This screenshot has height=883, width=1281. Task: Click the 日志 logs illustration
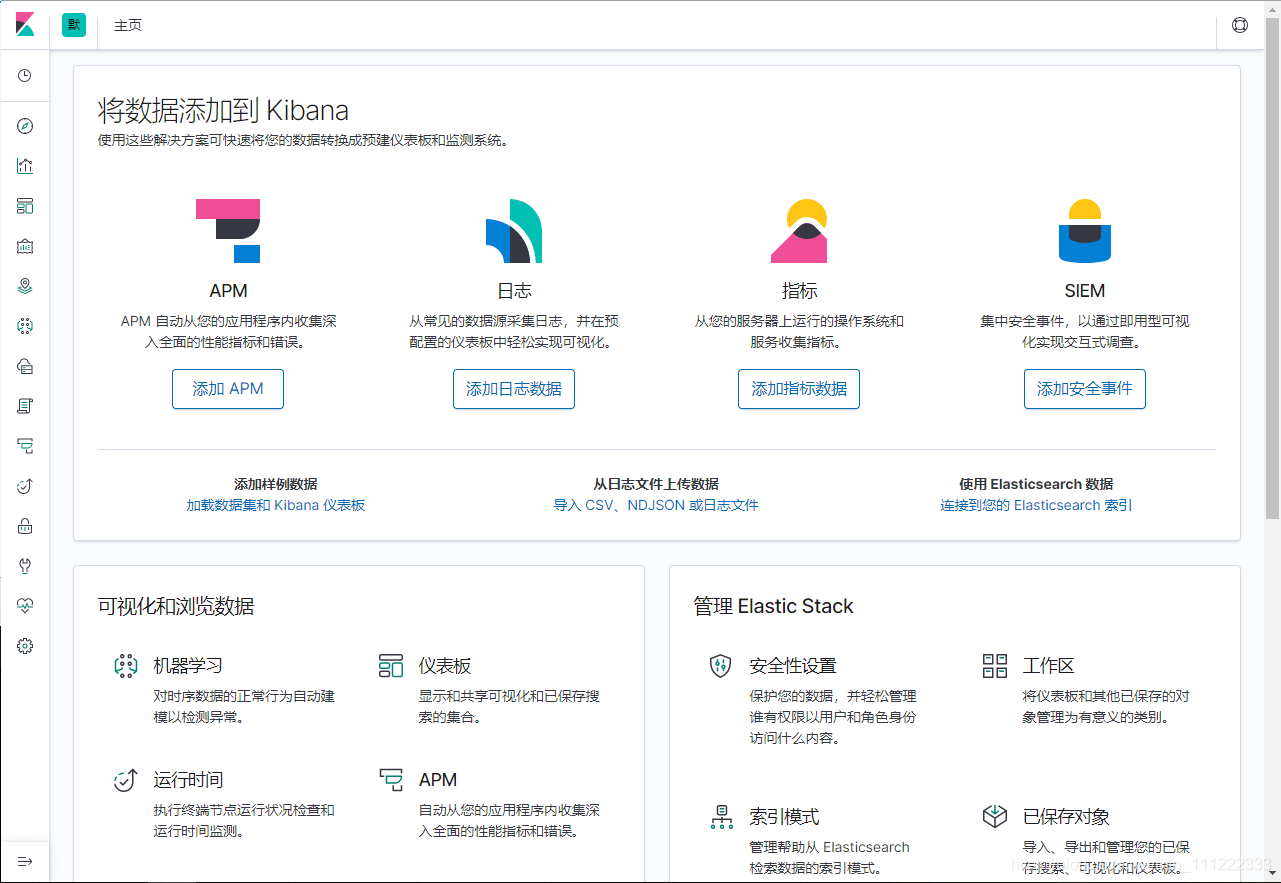coord(514,230)
